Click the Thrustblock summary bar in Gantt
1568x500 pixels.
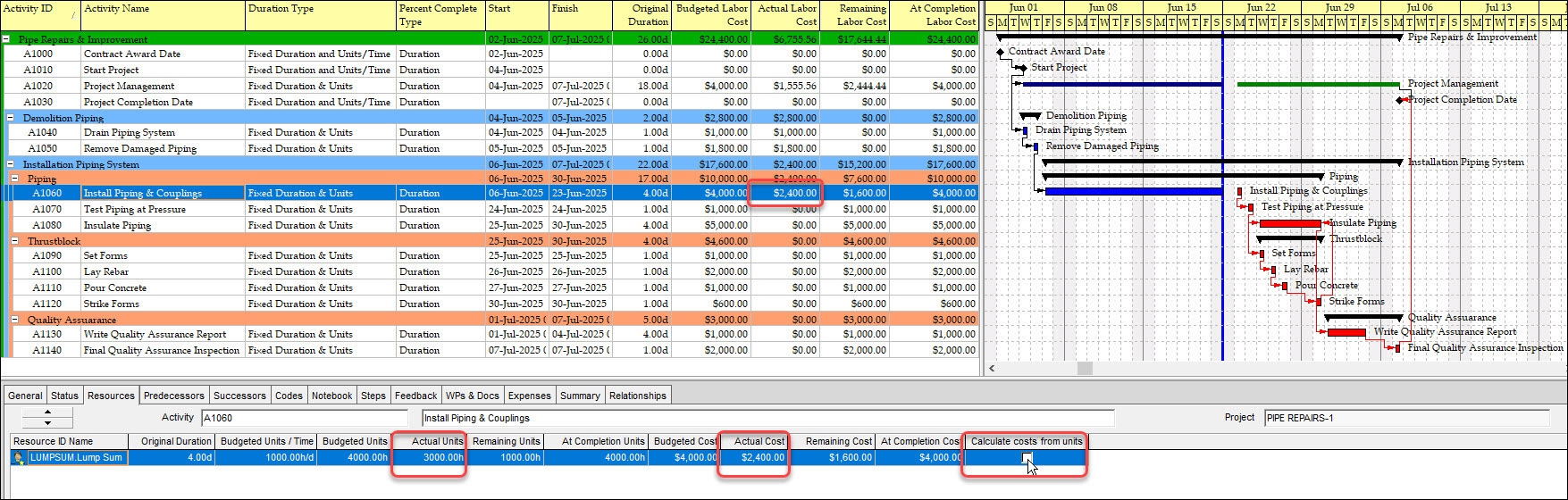pos(1291,238)
